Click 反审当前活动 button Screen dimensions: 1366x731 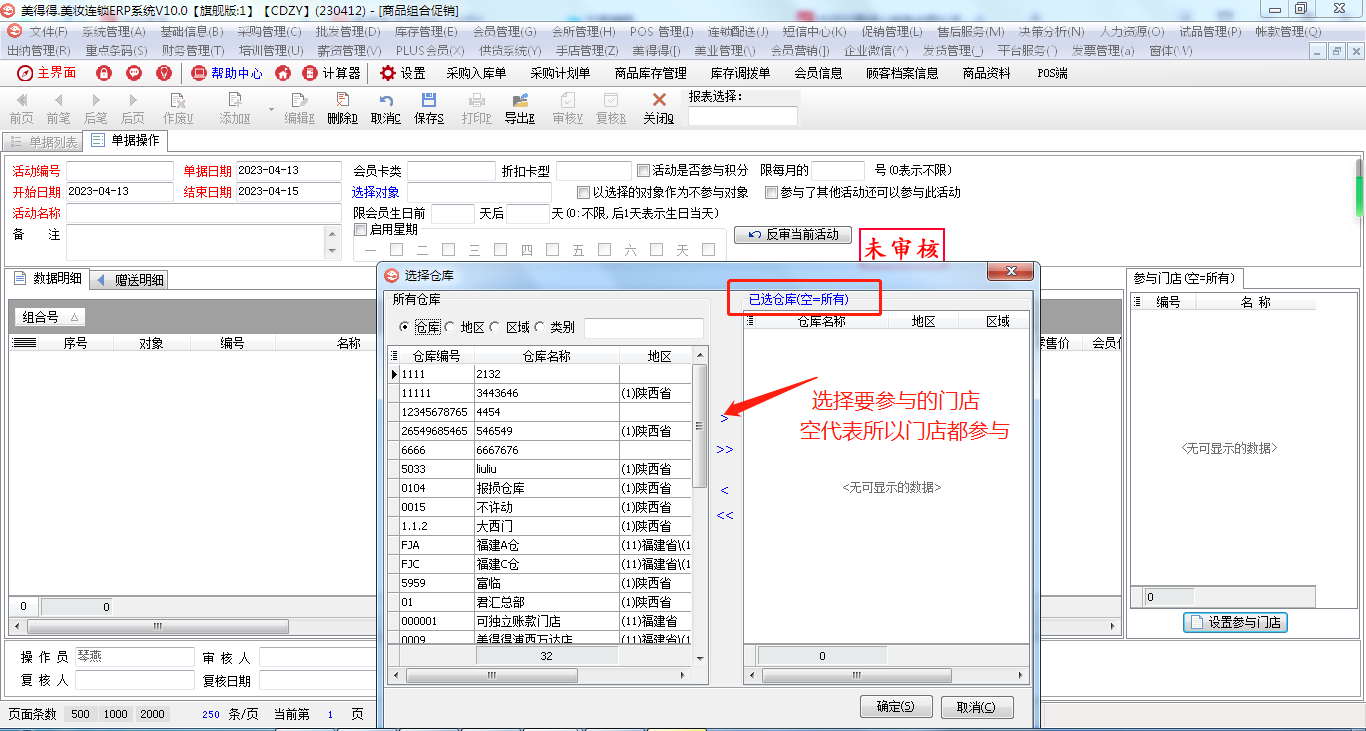(x=793, y=235)
